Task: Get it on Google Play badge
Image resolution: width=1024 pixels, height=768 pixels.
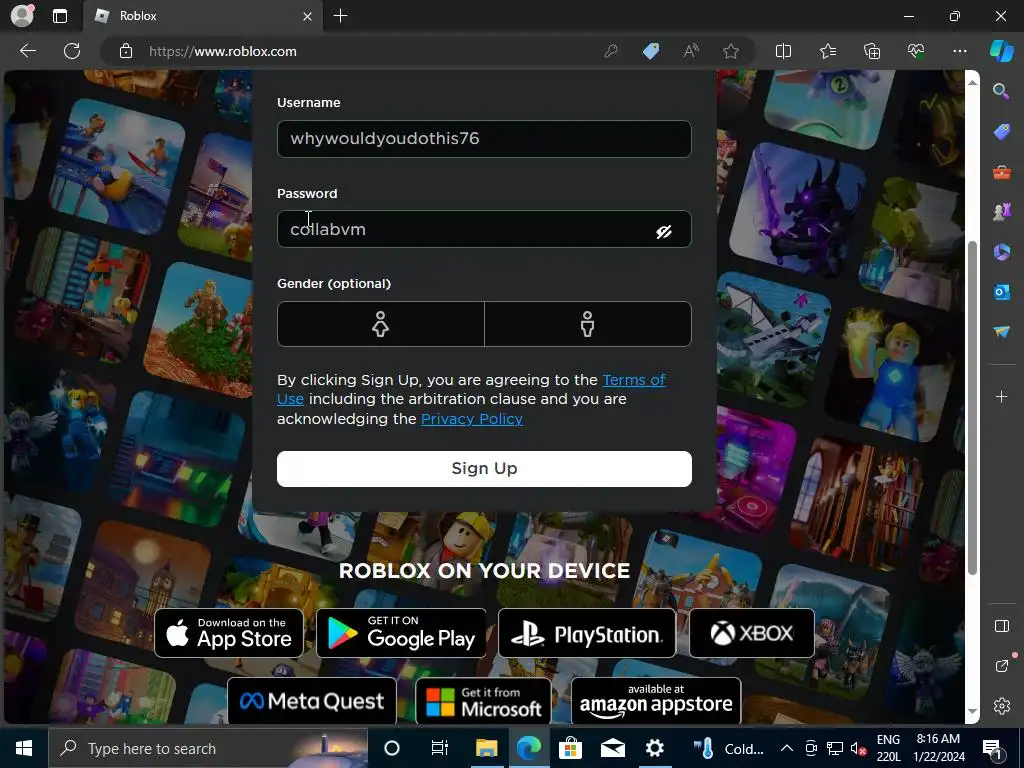Action: click(x=401, y=633)
